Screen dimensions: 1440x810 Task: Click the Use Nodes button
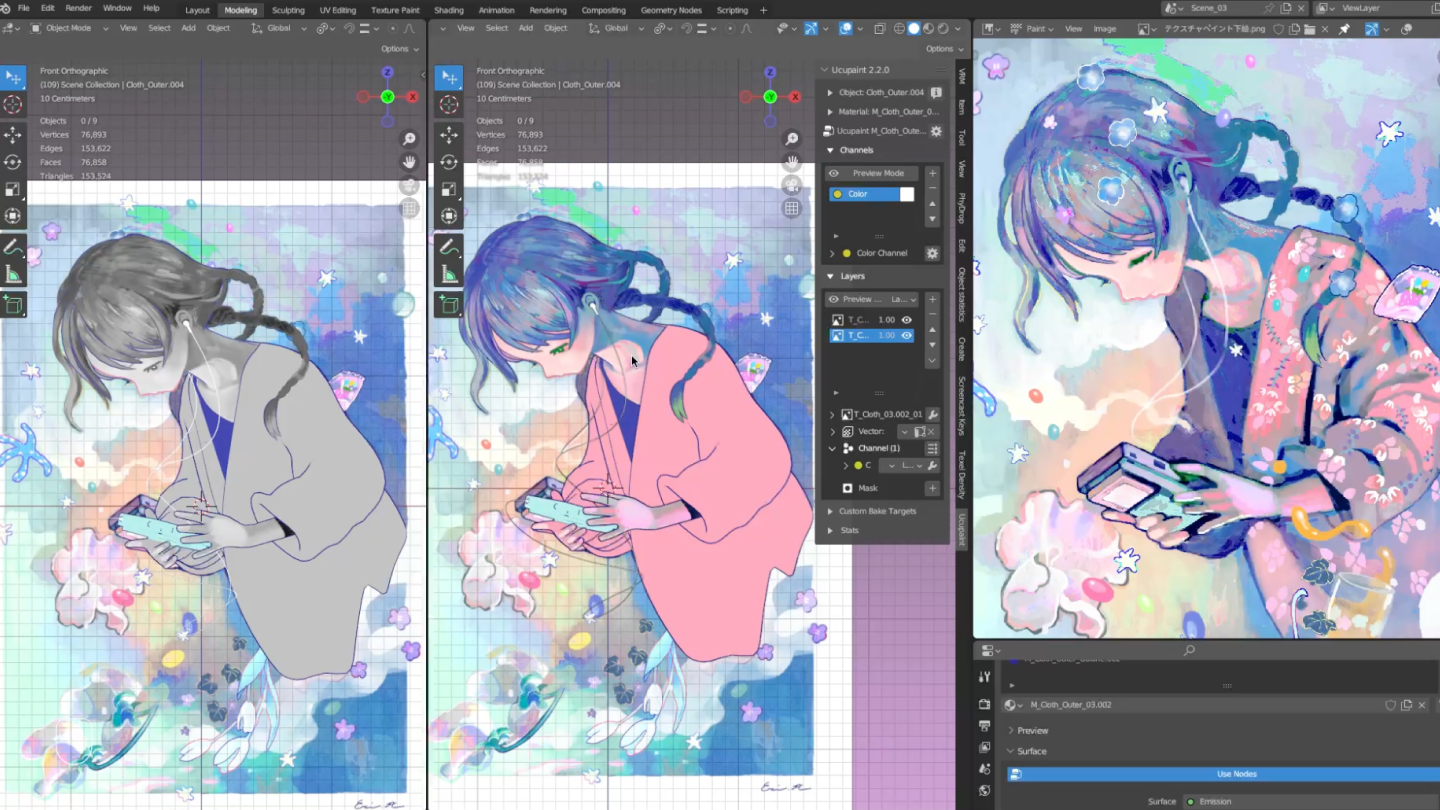tap(1236, 774)
